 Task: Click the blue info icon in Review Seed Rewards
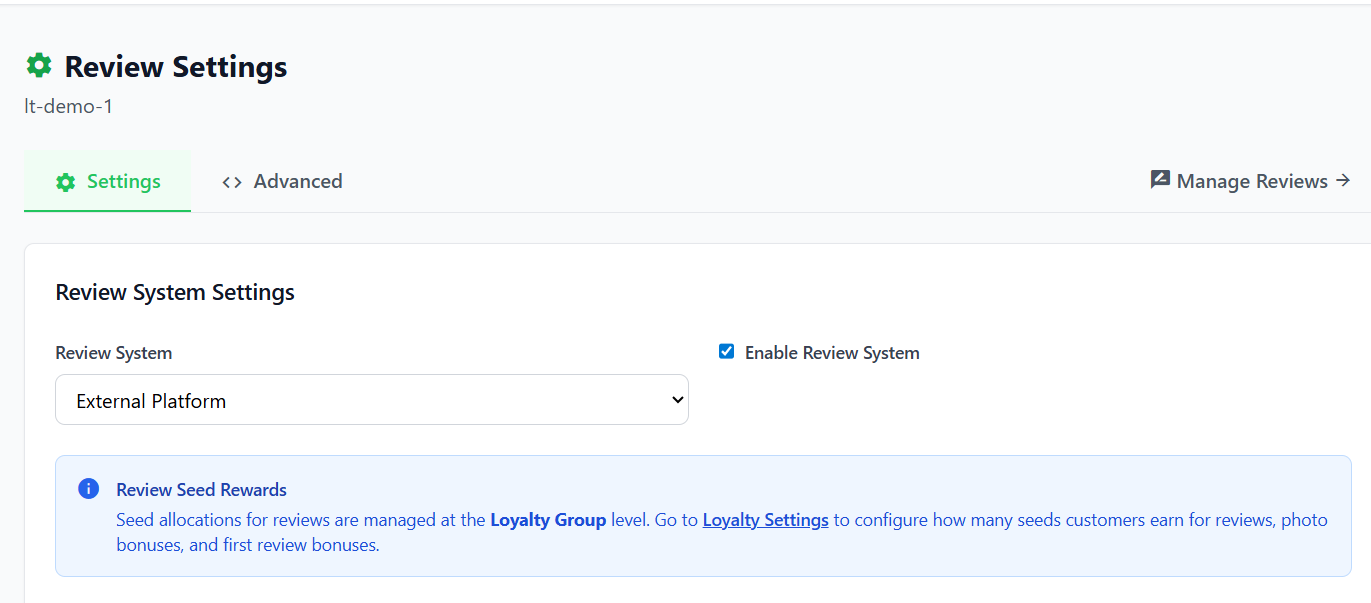pyautogui.click(x=88, y=489)
